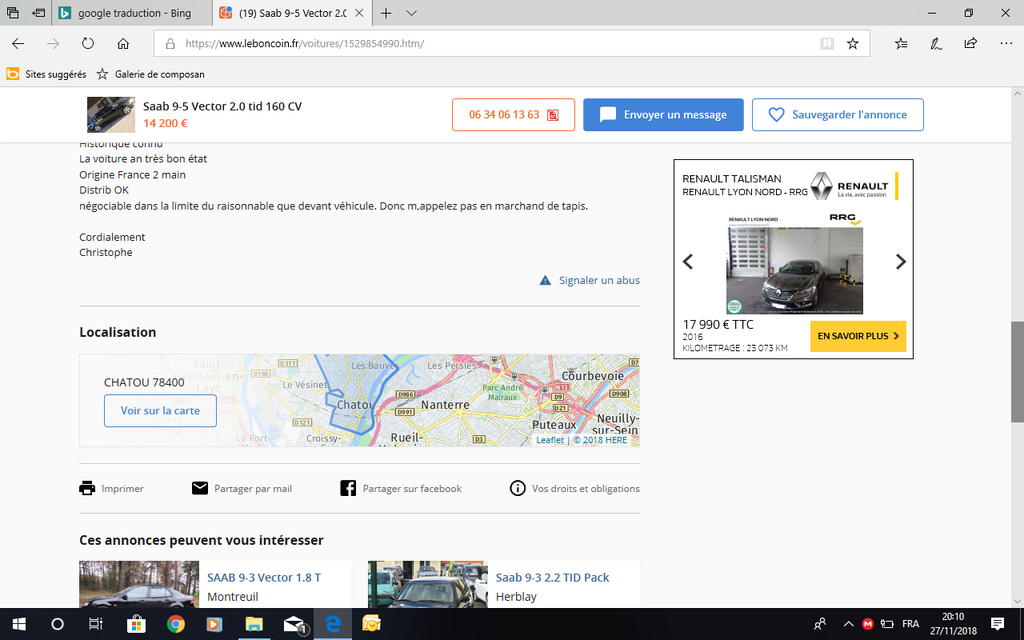Add this page to favorites with the star
1024x640 pixels.
point(852,44)
